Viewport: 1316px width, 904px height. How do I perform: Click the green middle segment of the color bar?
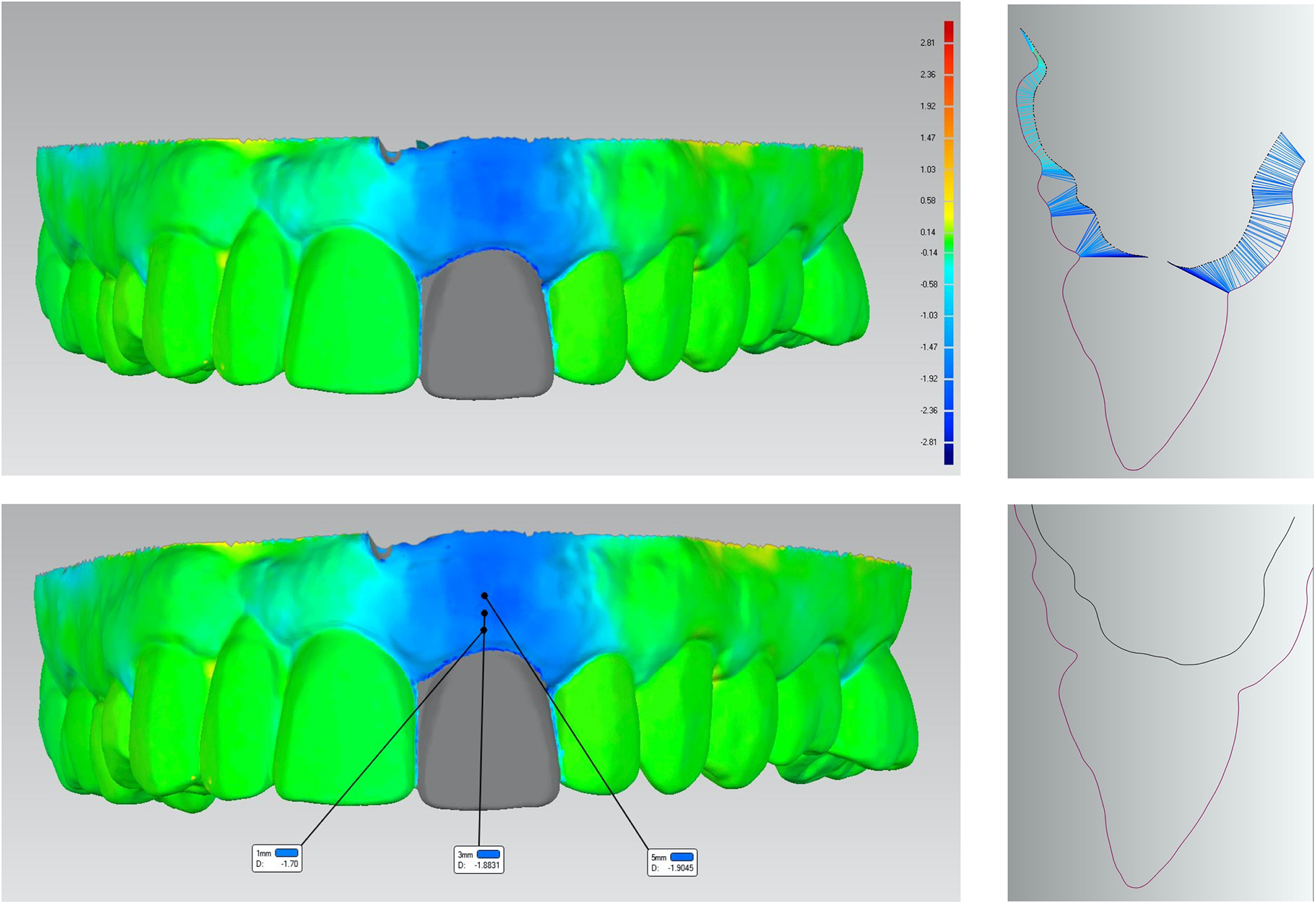tap(949, 243)
